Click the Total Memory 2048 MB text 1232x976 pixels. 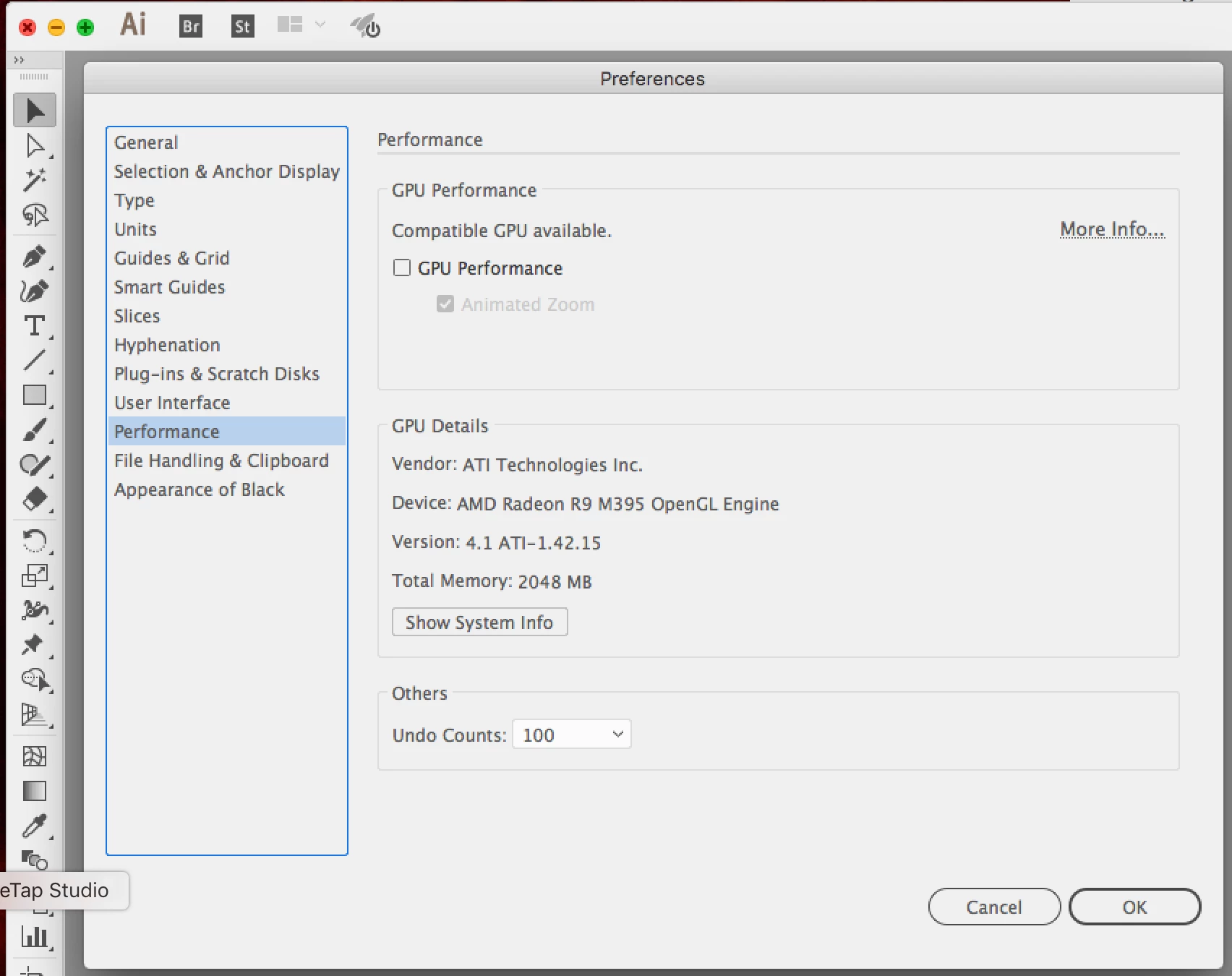(x=492, y=581)
